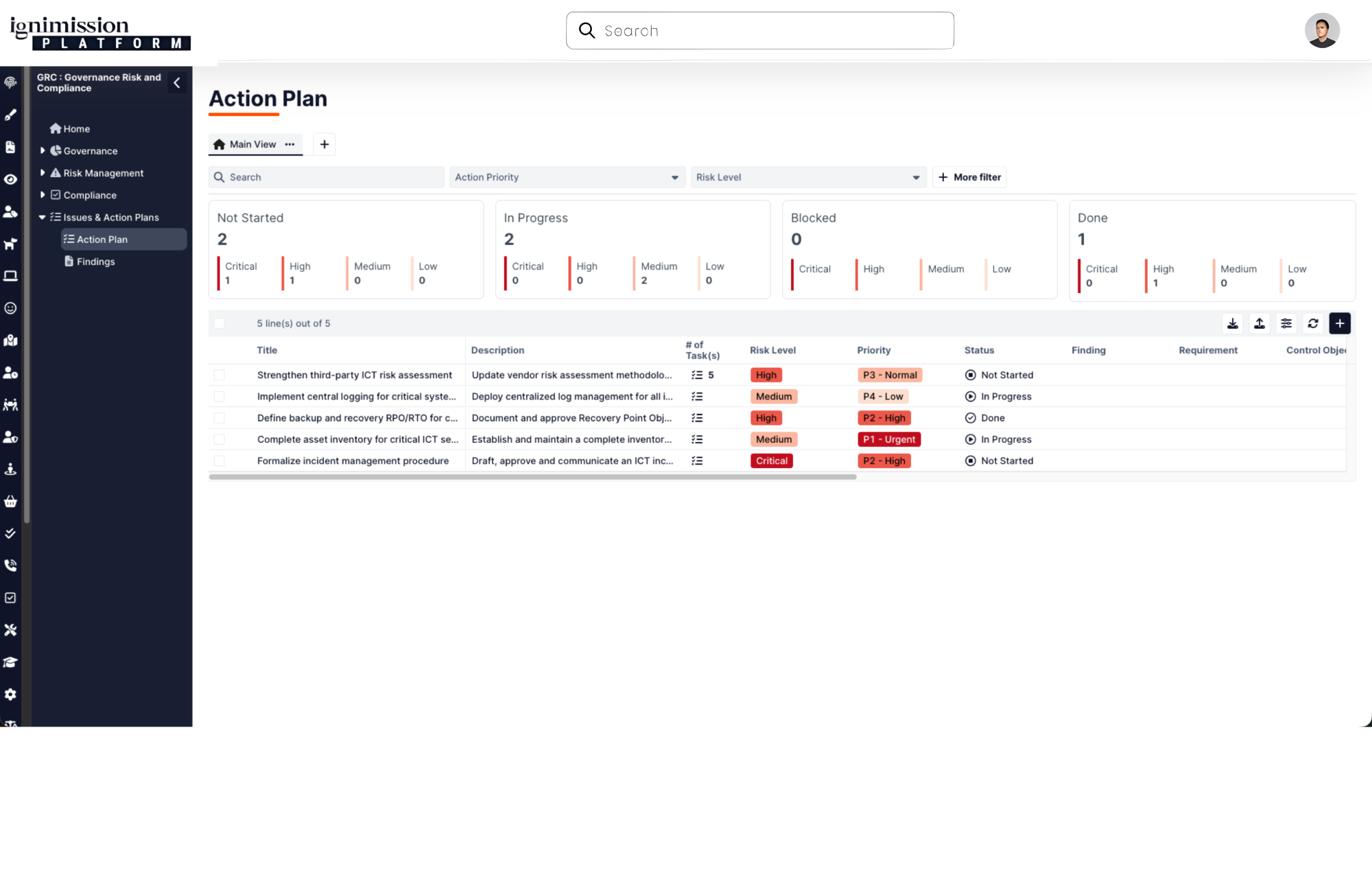Click the upload/export icon above the table
The image size is (1372, 873).
[x=1259, y=323]
